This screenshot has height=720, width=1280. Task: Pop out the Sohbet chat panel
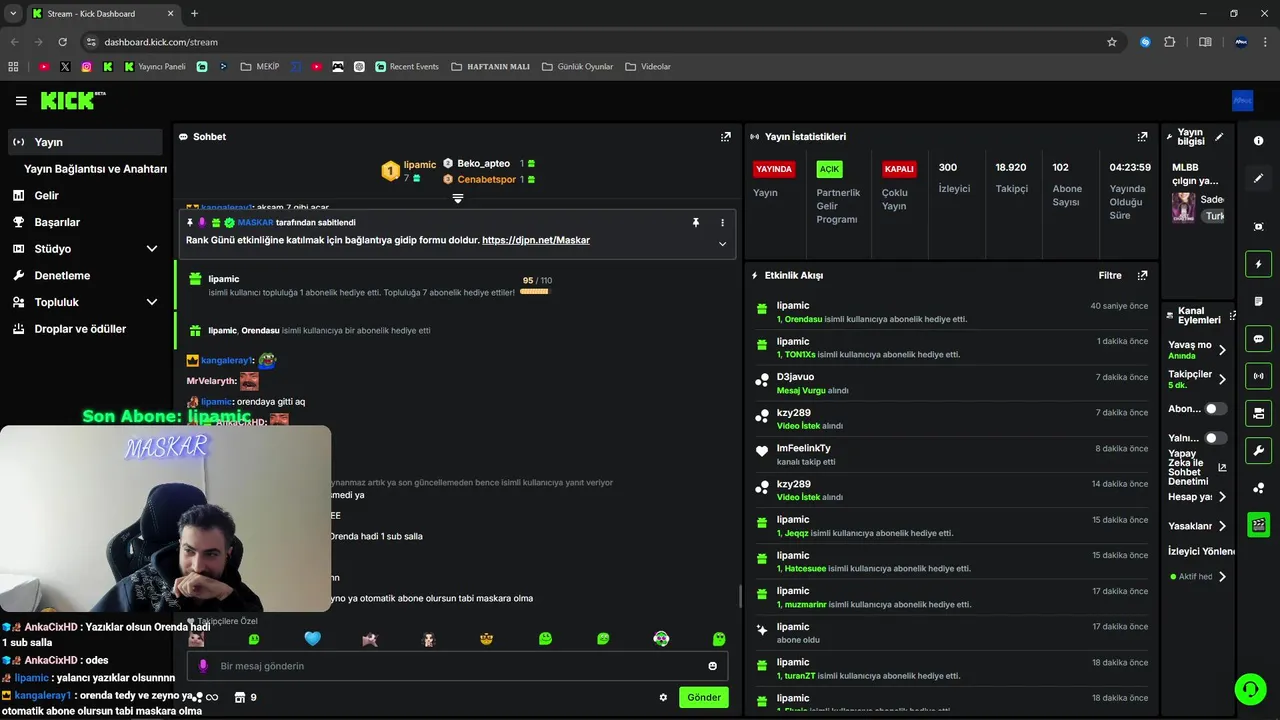pyautogui.click(x=726, y=137)
